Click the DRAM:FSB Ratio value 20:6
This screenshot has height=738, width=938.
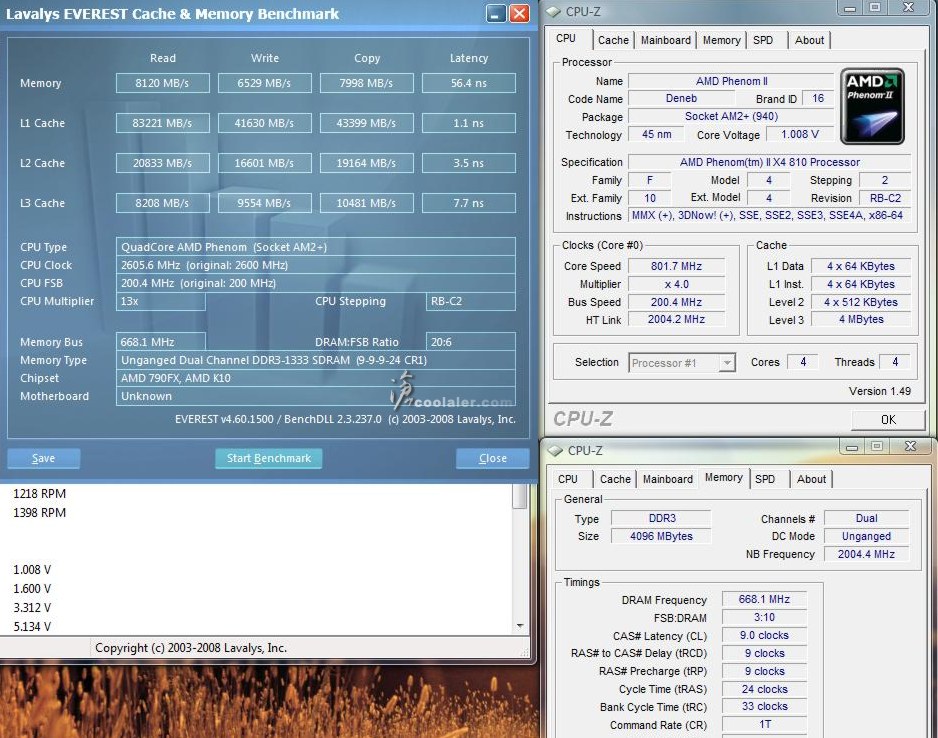coord(470,342)
